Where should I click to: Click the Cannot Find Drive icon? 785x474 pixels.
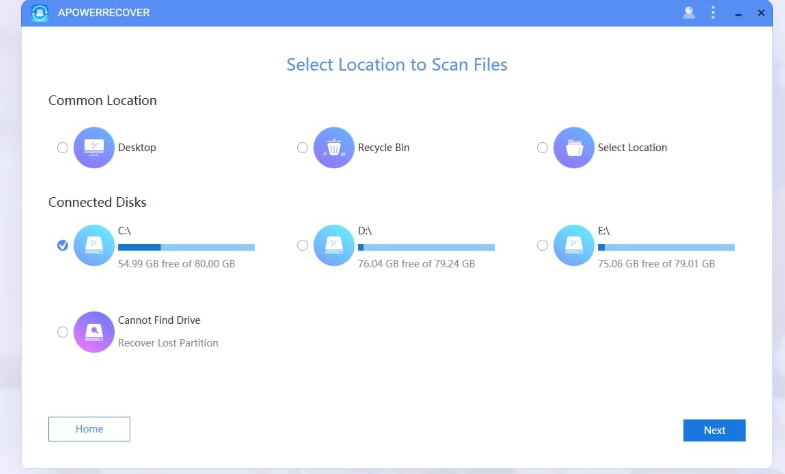coord(95,331)
